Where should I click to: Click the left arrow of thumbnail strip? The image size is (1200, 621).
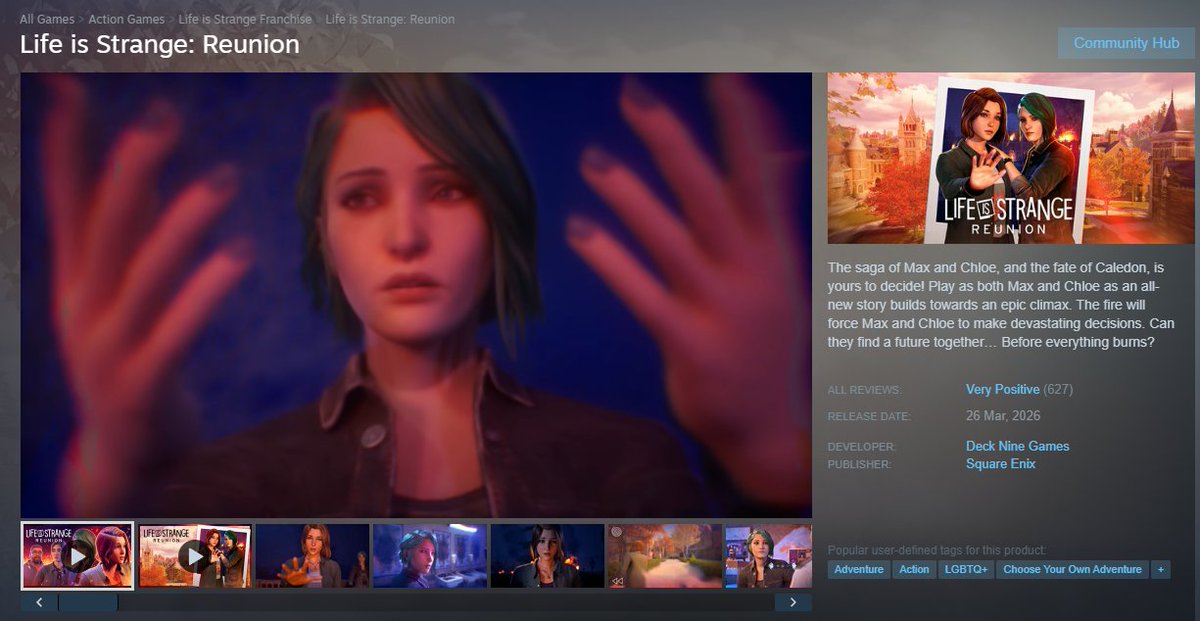point(39,602)
